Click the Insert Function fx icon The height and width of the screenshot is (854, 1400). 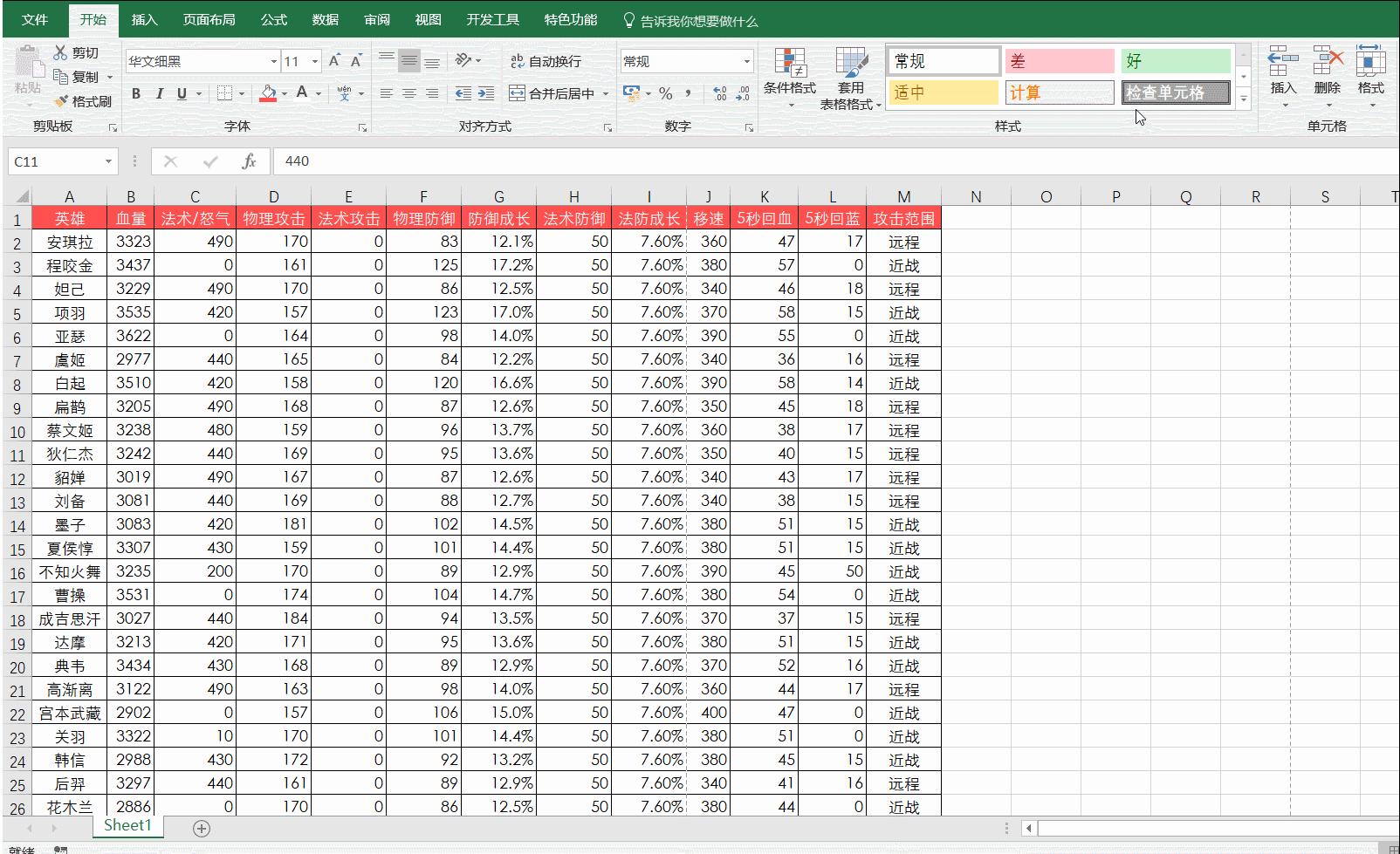249,161
